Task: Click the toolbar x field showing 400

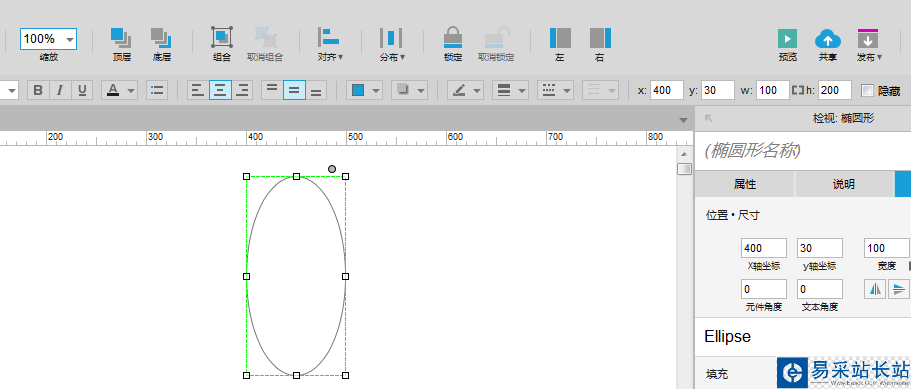Action: pyautogui.click(x=667, y=90)
